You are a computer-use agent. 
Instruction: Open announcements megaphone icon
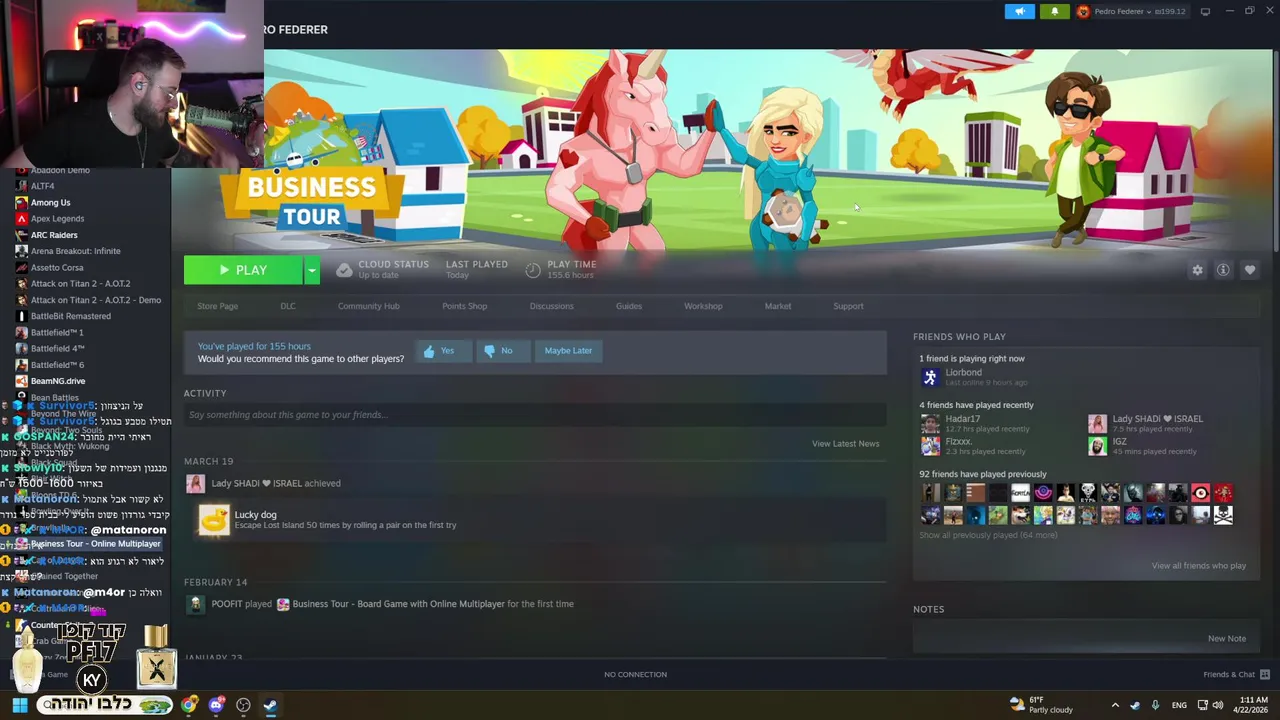point(1019,11)
